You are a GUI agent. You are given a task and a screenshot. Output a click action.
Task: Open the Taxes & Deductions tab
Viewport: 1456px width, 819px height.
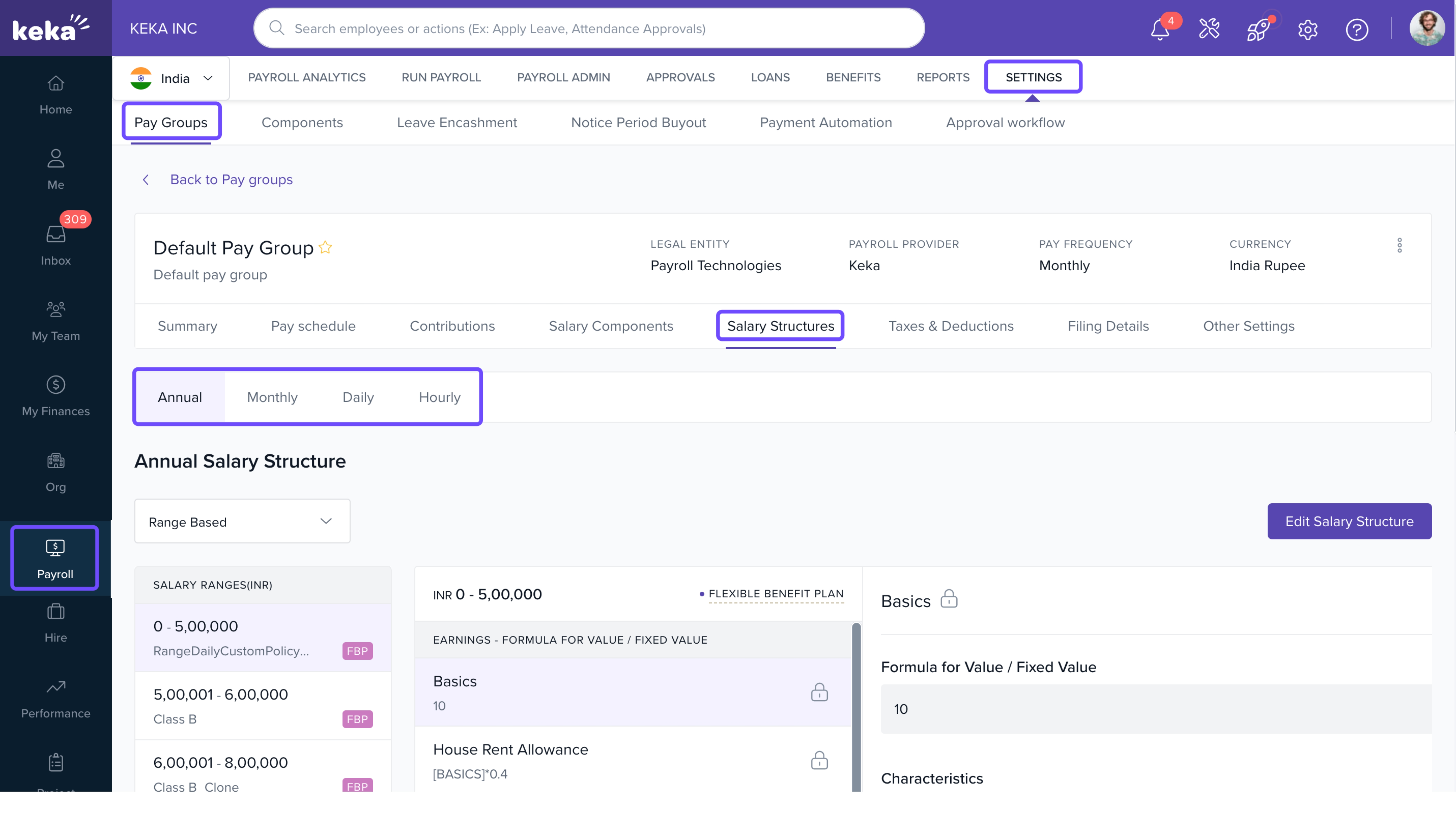(x=951, y=326)
